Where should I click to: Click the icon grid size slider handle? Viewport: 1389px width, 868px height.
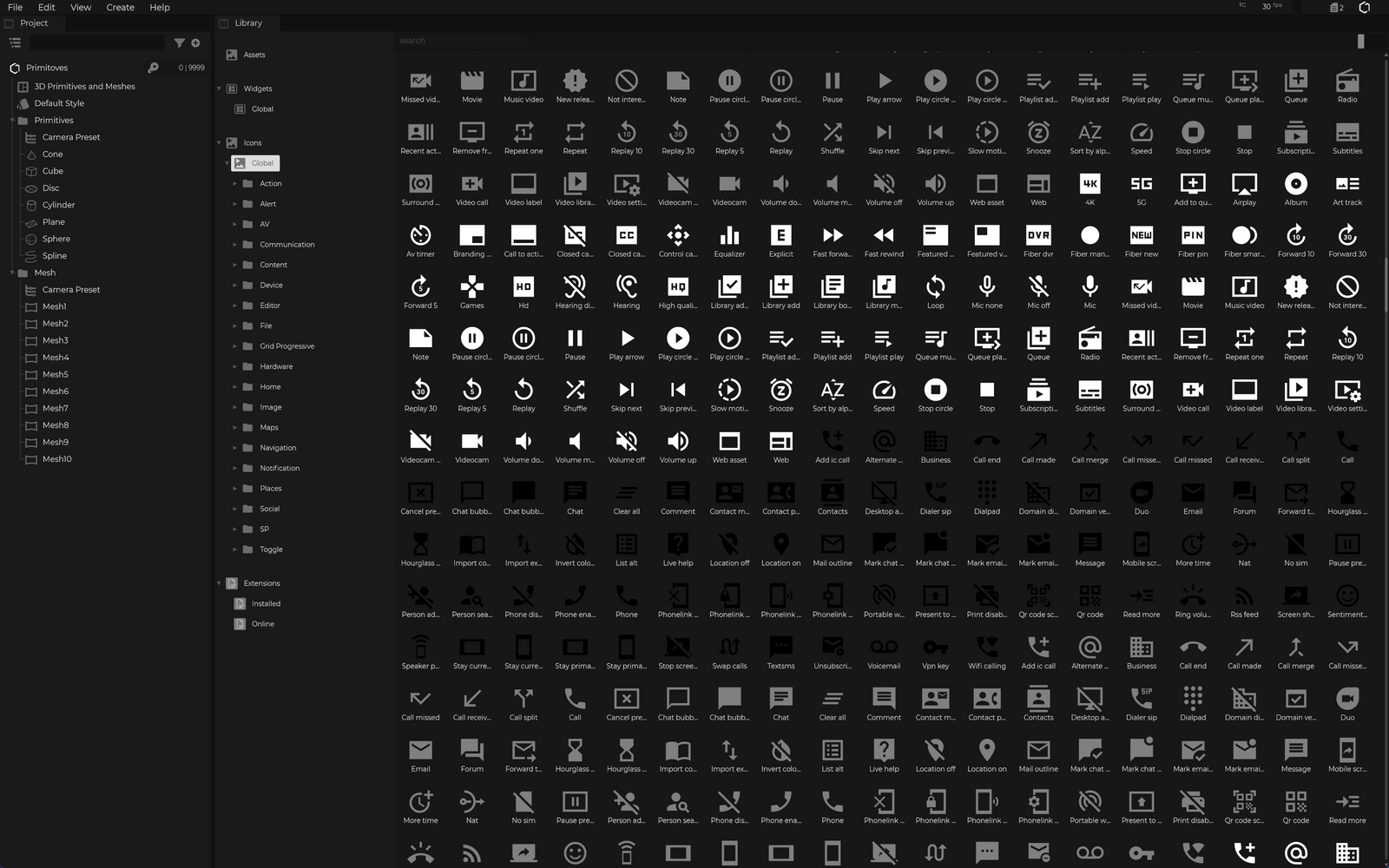pos(1360,41)
